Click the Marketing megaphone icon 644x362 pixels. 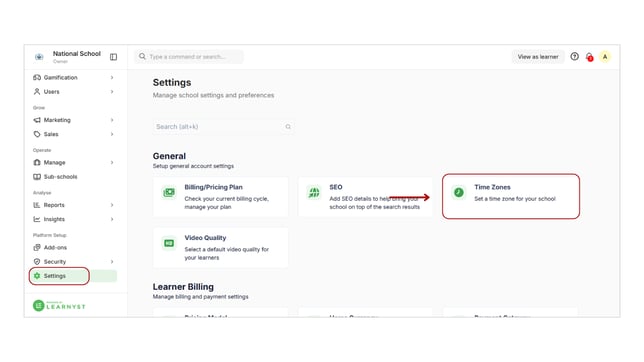click(37, 120)
